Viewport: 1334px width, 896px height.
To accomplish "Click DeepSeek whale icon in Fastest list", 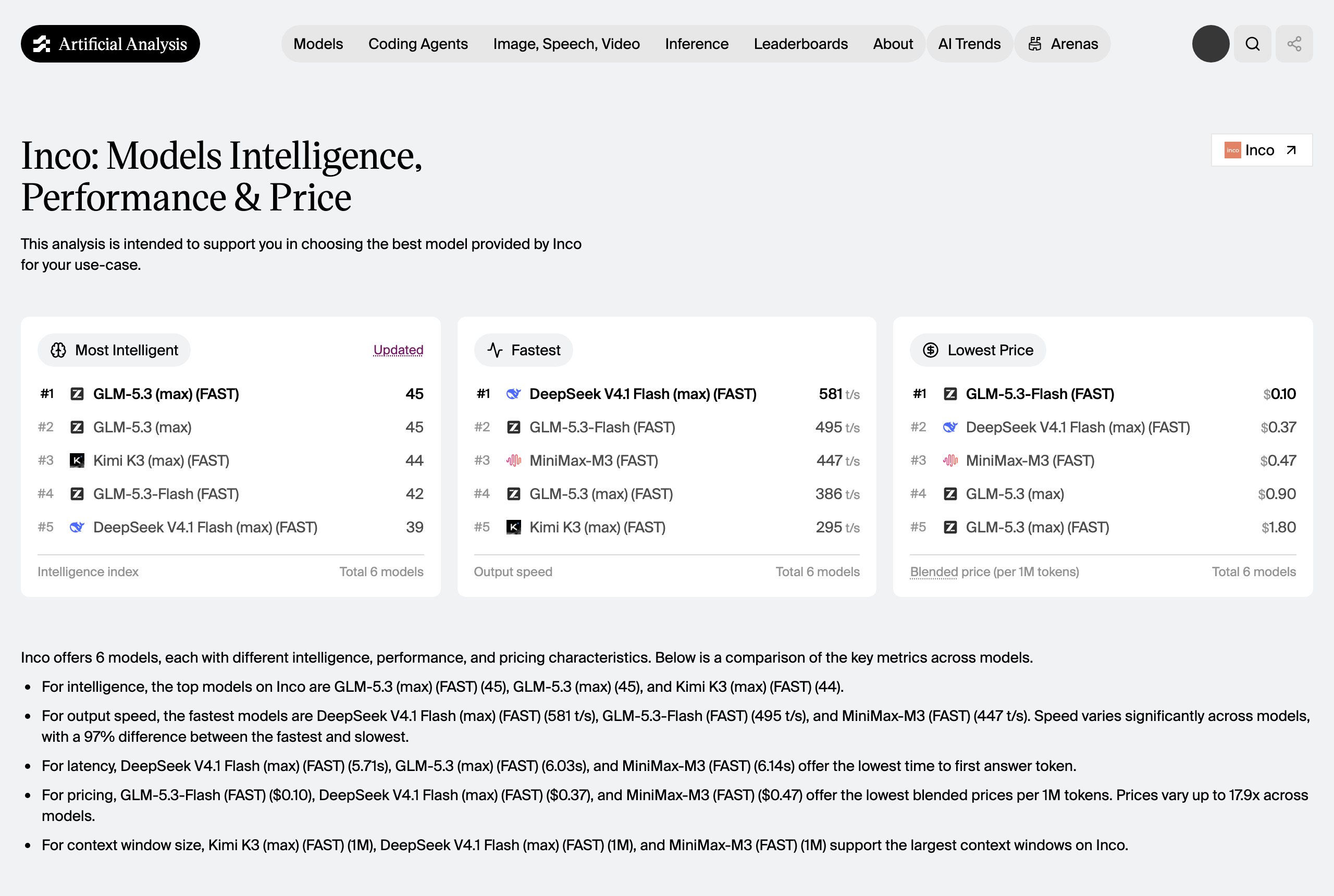I will (x=513, y=394).
